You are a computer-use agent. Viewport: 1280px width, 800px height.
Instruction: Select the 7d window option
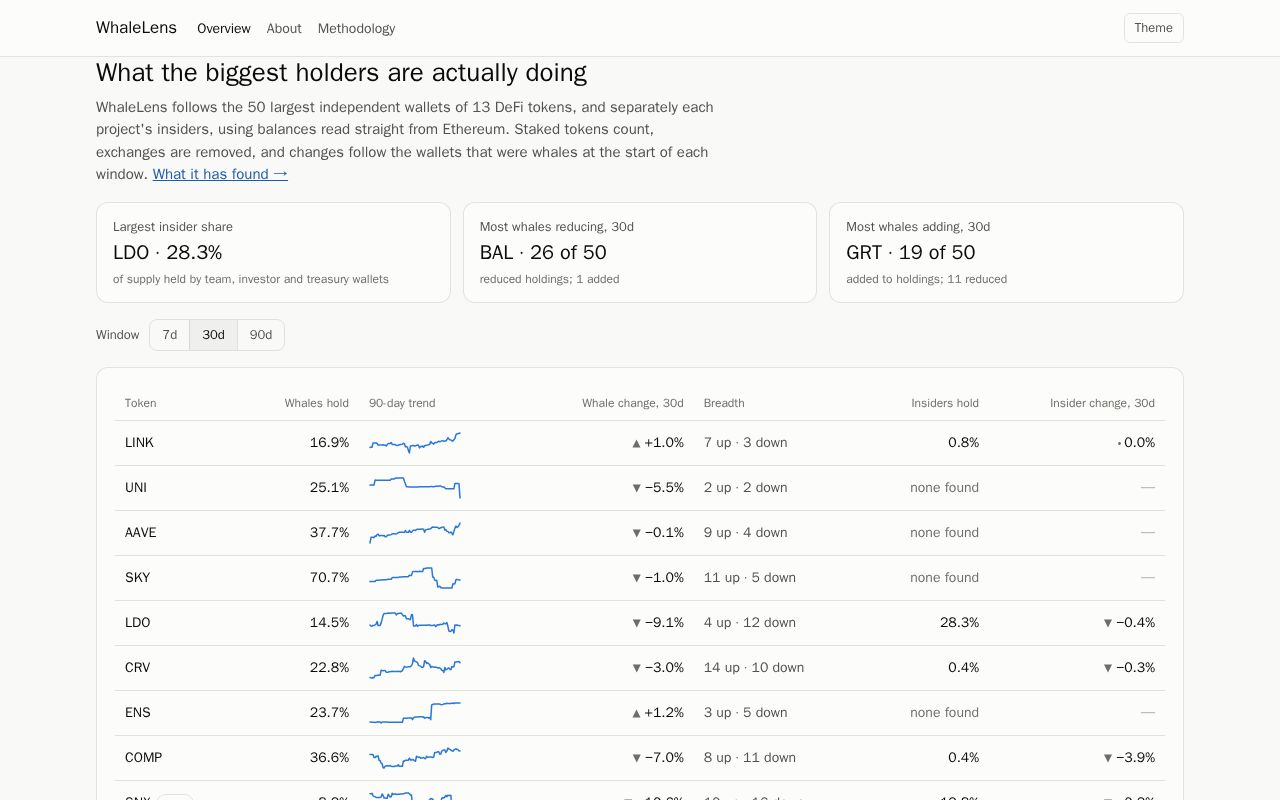(x=170, y=335)
